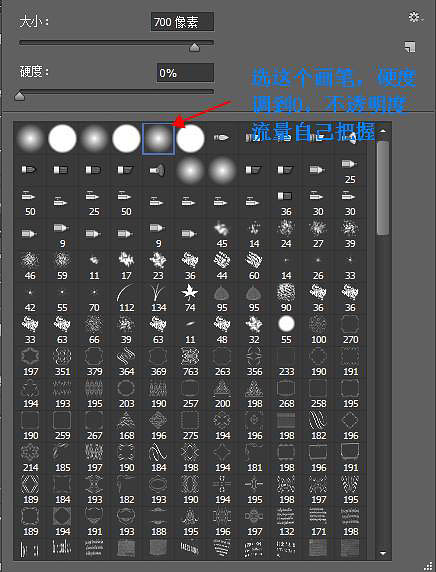Click the panel resize grip at the corner

pos(428,565)
